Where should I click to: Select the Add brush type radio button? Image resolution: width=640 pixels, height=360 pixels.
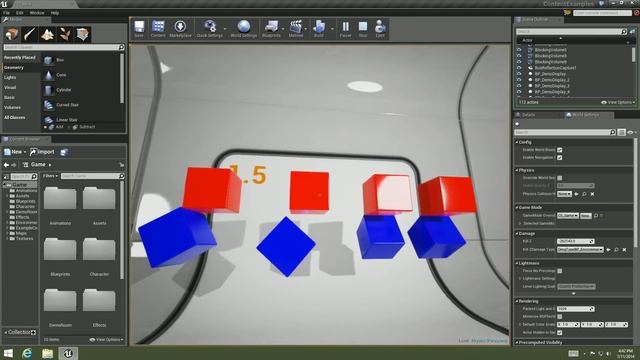point(46,127)
